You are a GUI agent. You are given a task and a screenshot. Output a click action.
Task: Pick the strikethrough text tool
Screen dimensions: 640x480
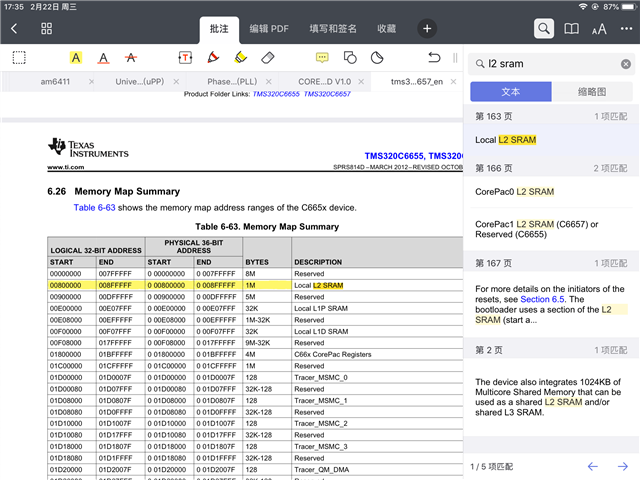click(130, 58)
